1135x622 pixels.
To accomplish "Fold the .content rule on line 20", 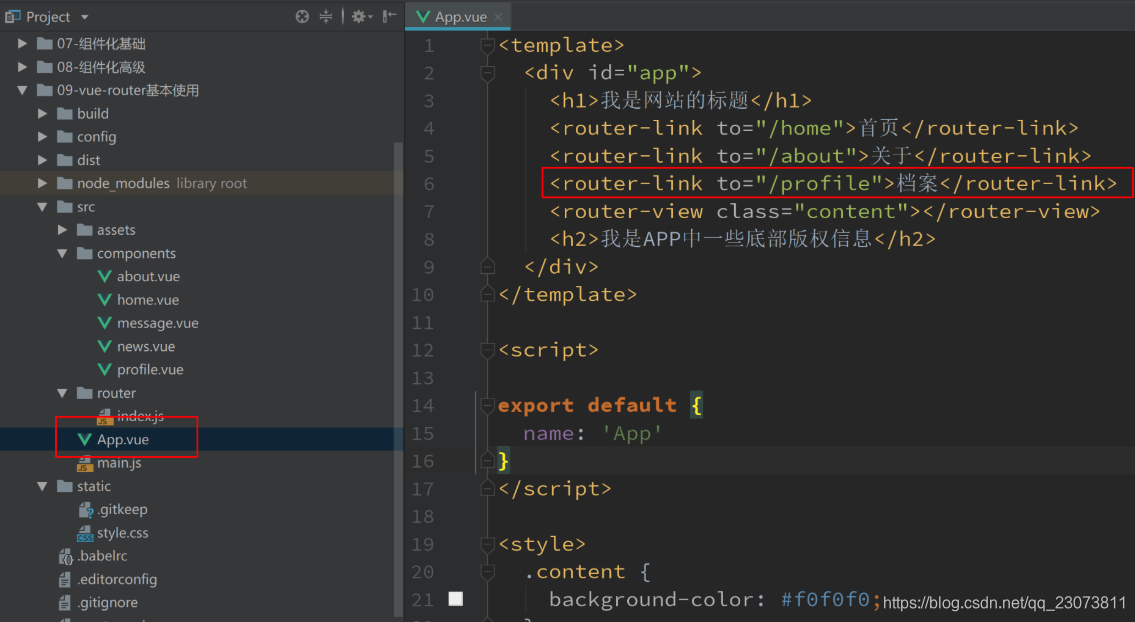I will 487,572.
